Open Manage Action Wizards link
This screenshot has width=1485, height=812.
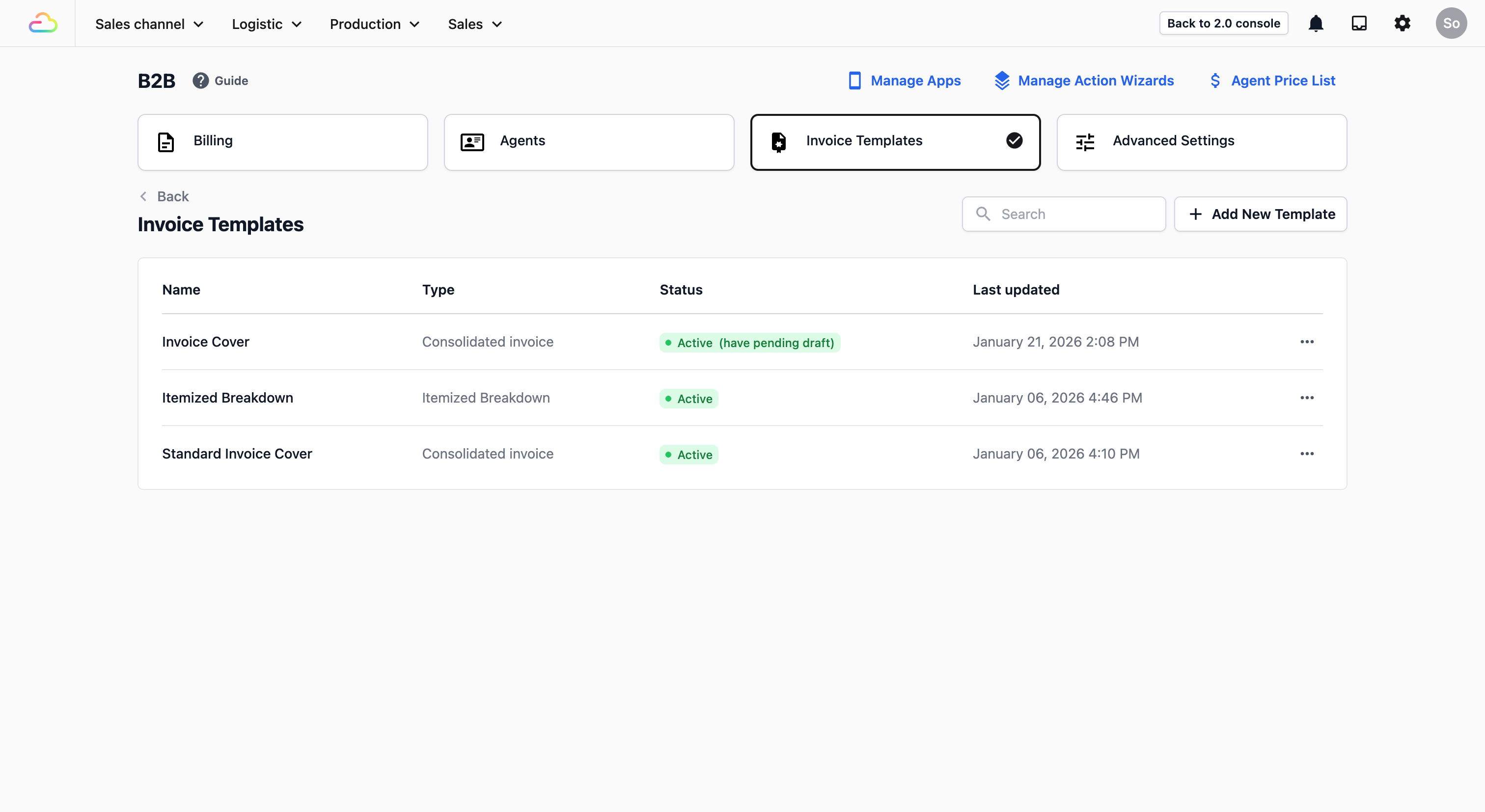click(1084, 81)
